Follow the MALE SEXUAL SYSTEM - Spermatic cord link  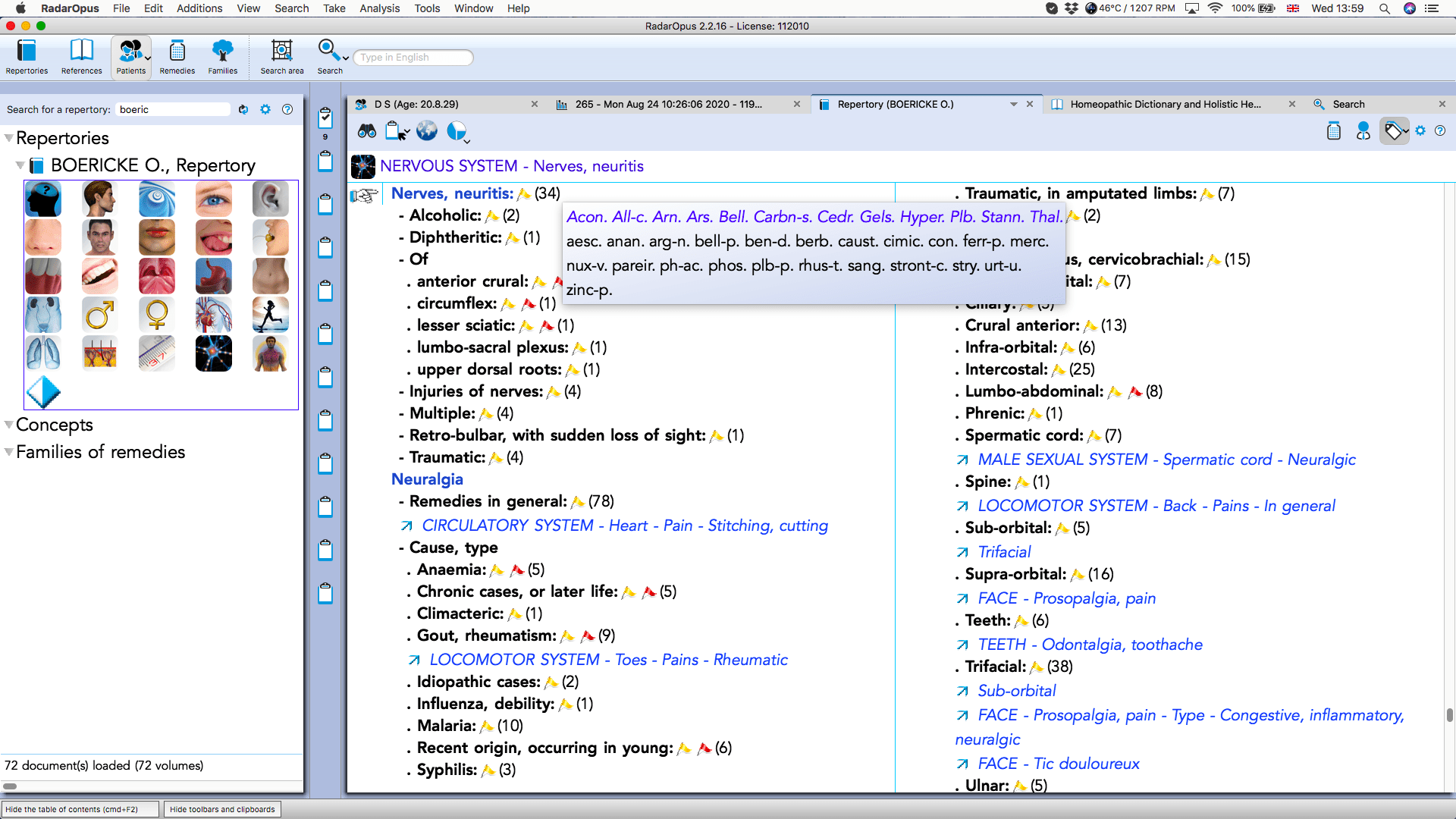pos(1166,460)
